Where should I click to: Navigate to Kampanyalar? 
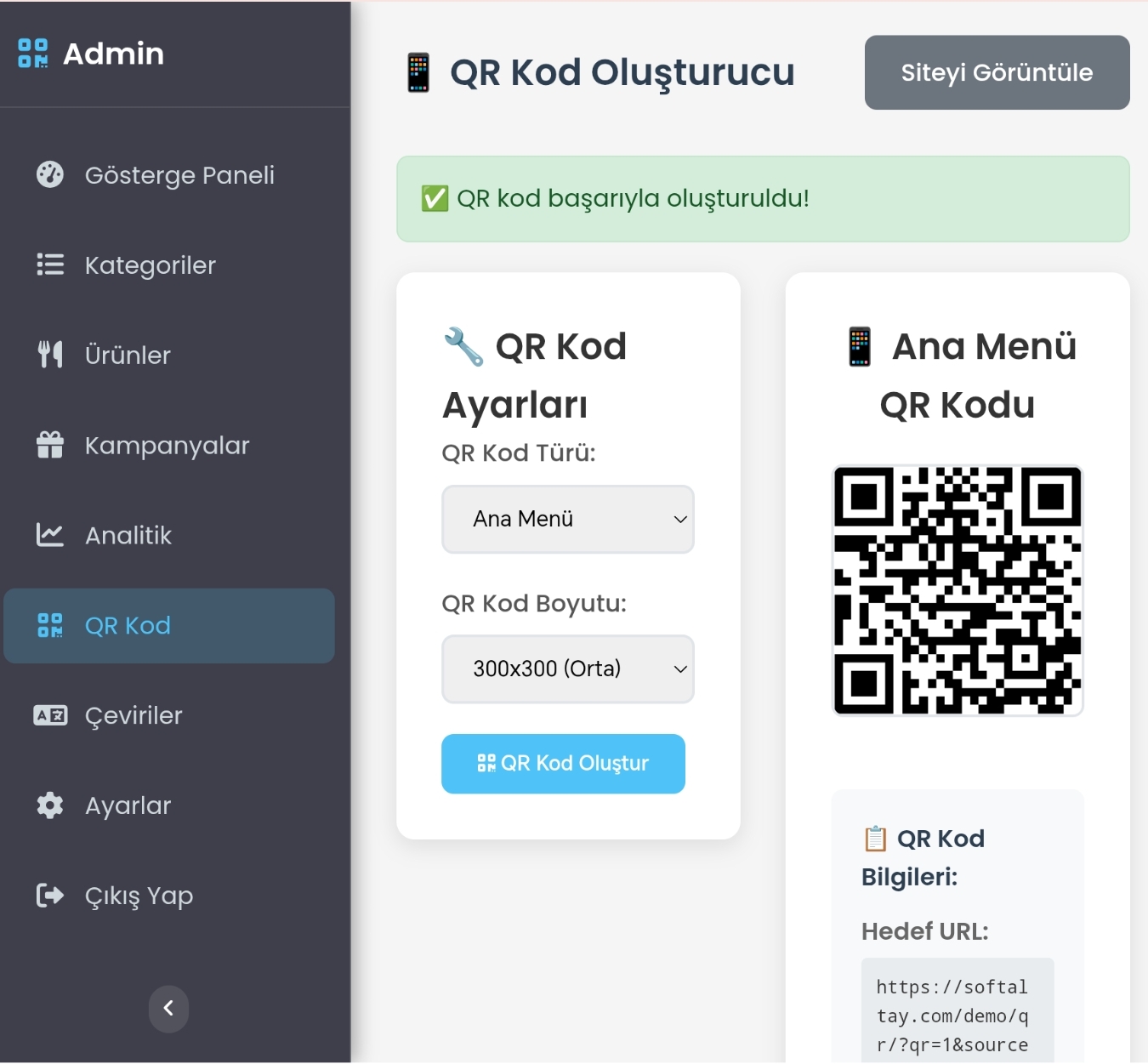click(x=169, y=445)
